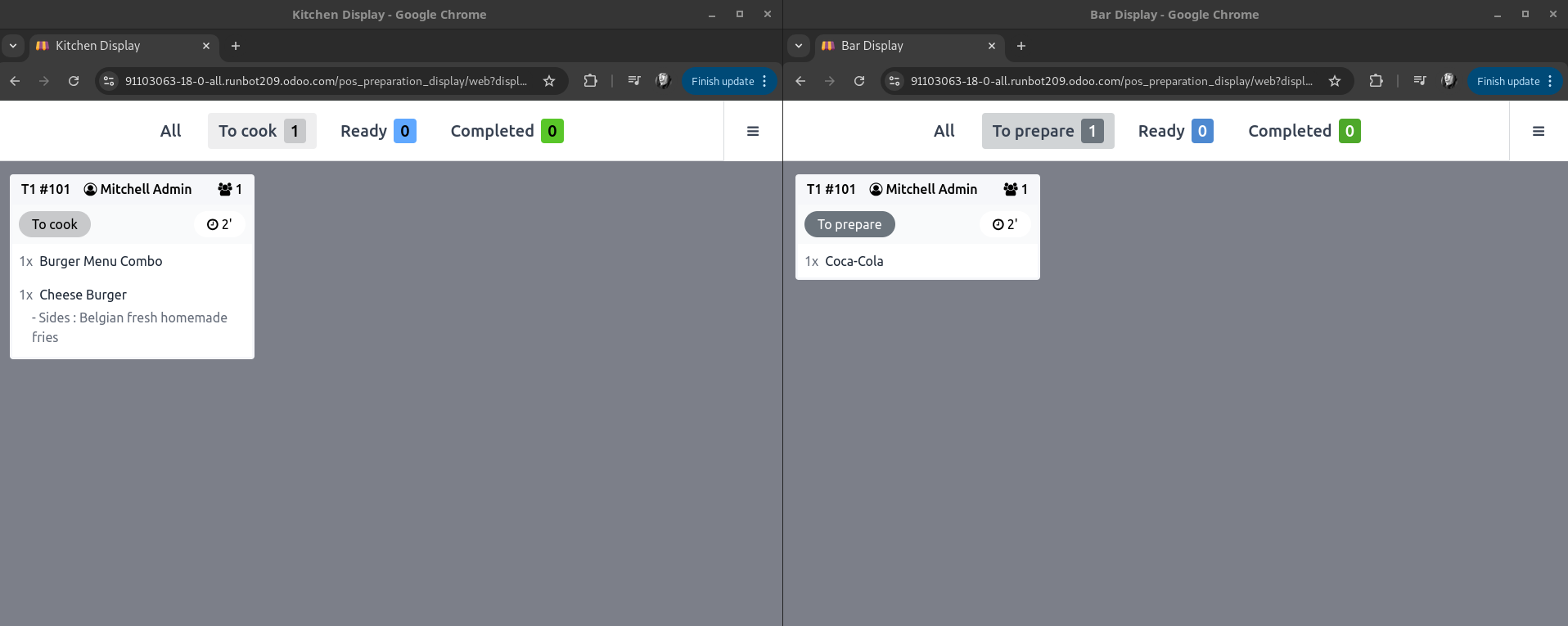
Task: Expand tab search in Kitchen Display window
Action: pyautogui.click(x=13, y=46)
